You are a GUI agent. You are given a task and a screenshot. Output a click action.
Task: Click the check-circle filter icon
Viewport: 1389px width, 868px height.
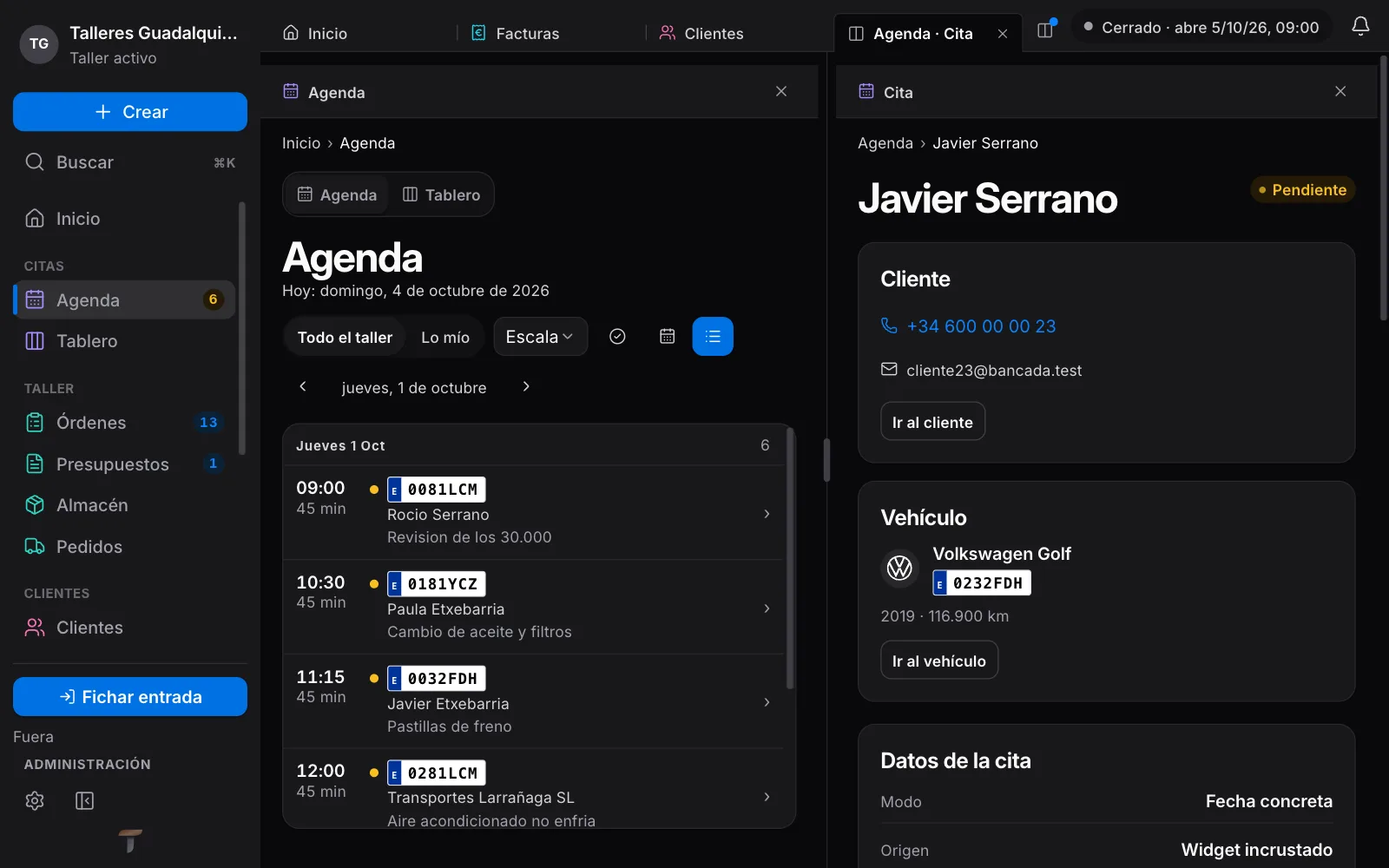coord(617,337)
